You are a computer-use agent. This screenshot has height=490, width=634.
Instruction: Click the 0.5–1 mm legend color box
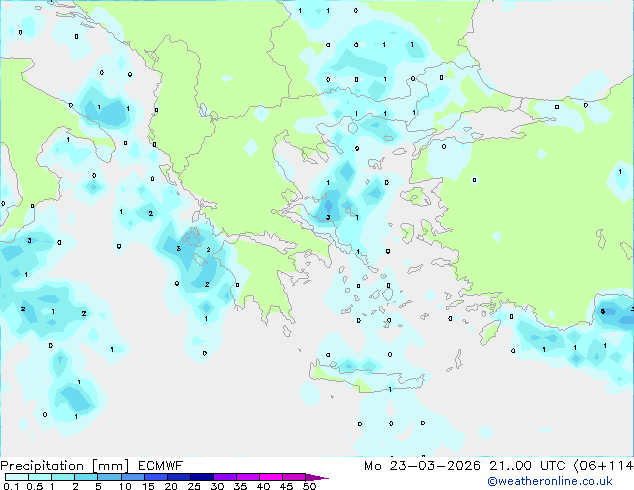pyautogui.click(x=40, y=477)
